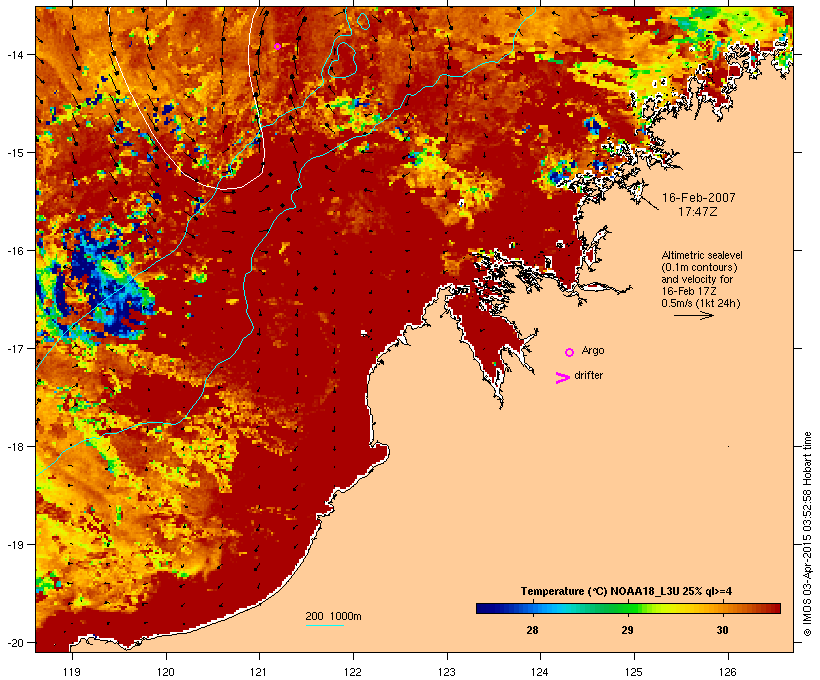Click the '-16' latitude axis label
This screenshot has height=680, width=820.
(14, 251)
